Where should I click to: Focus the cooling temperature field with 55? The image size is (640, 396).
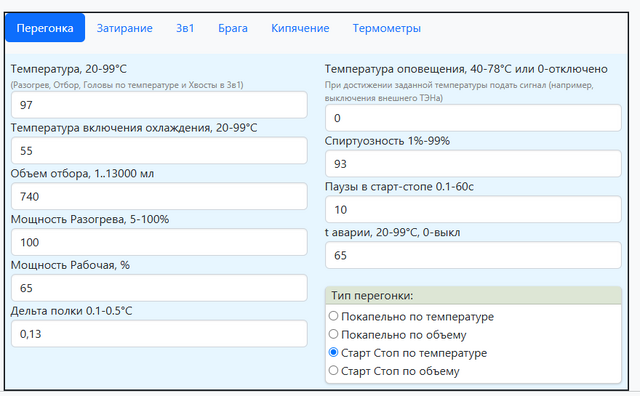159,151
